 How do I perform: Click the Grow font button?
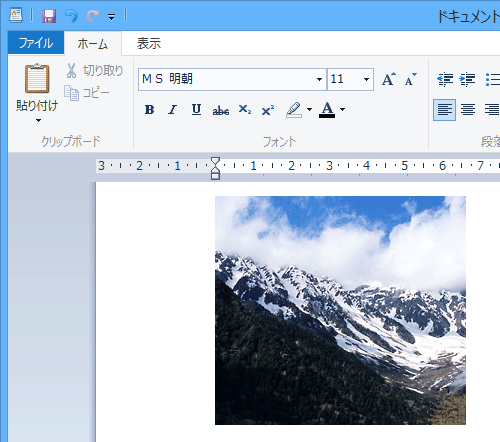click(388, 79)
